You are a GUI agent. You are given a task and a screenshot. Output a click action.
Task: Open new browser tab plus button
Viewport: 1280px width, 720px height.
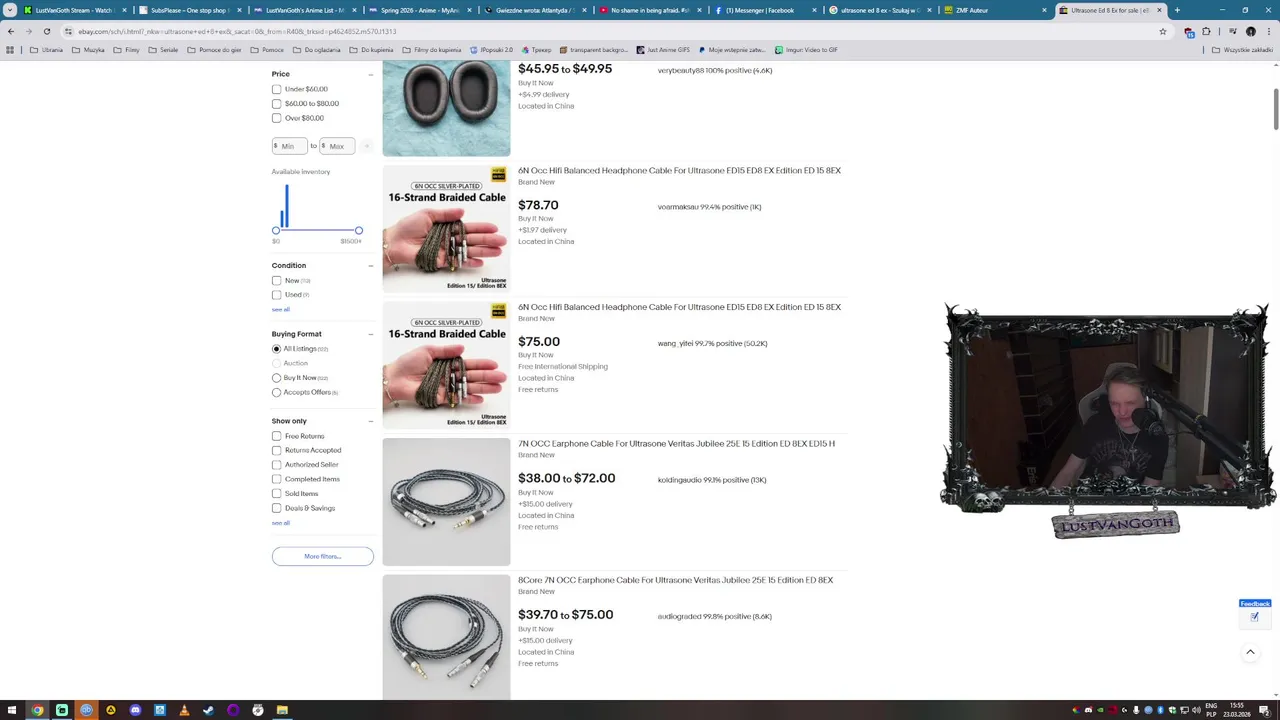1177,10
